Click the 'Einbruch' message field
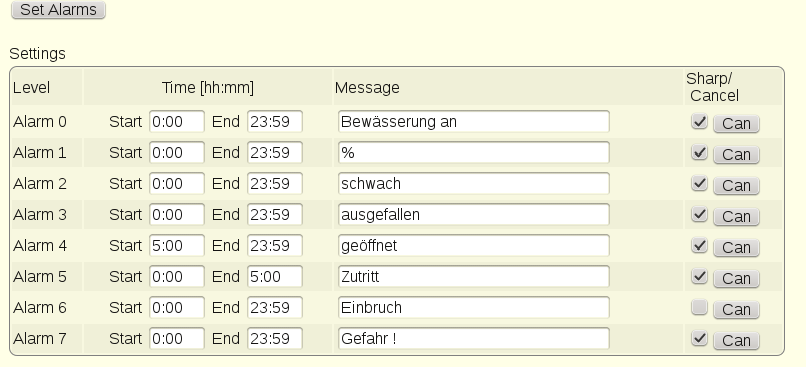Screen dimensions: 806x367 pos(473,307)
